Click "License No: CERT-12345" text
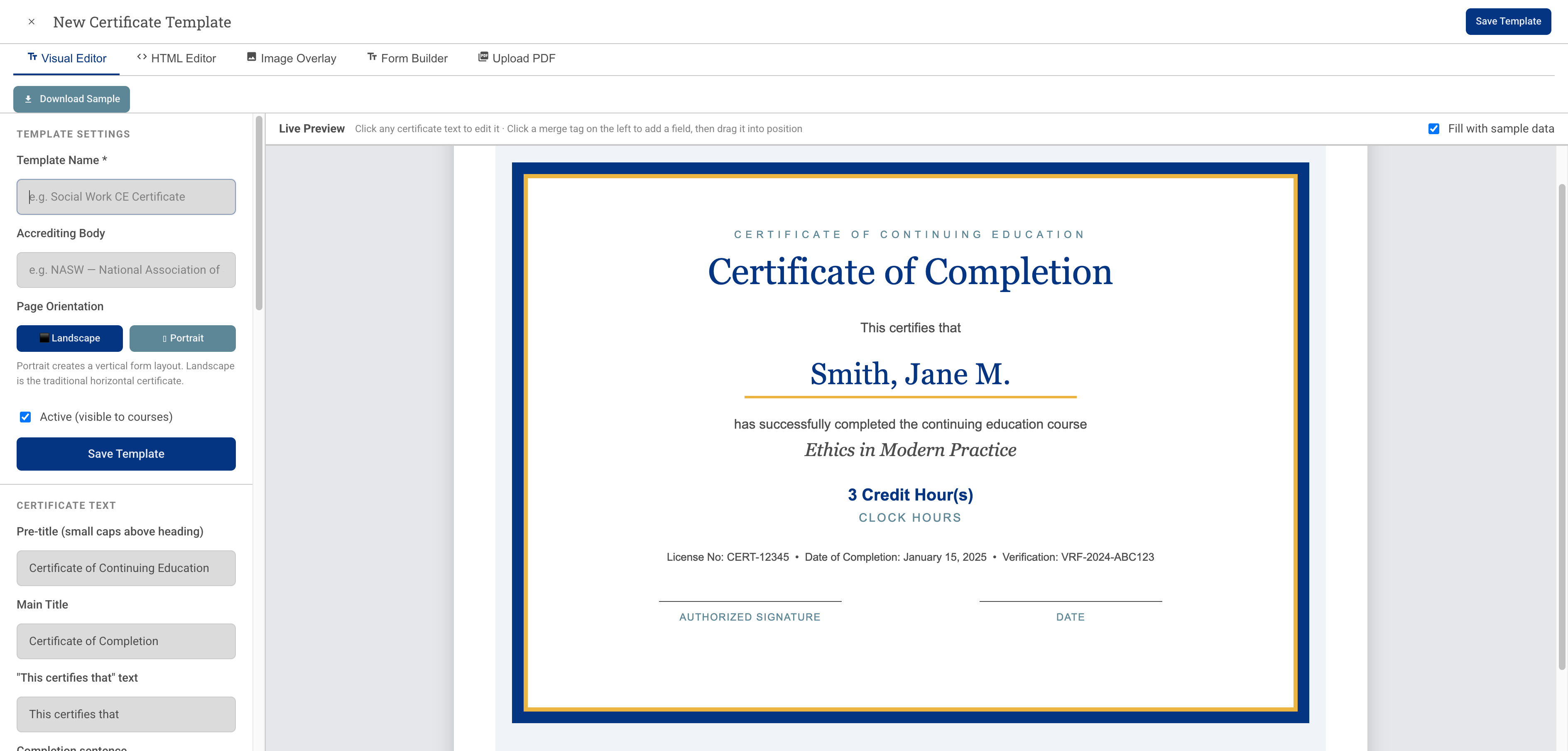 tap(728, 557)
